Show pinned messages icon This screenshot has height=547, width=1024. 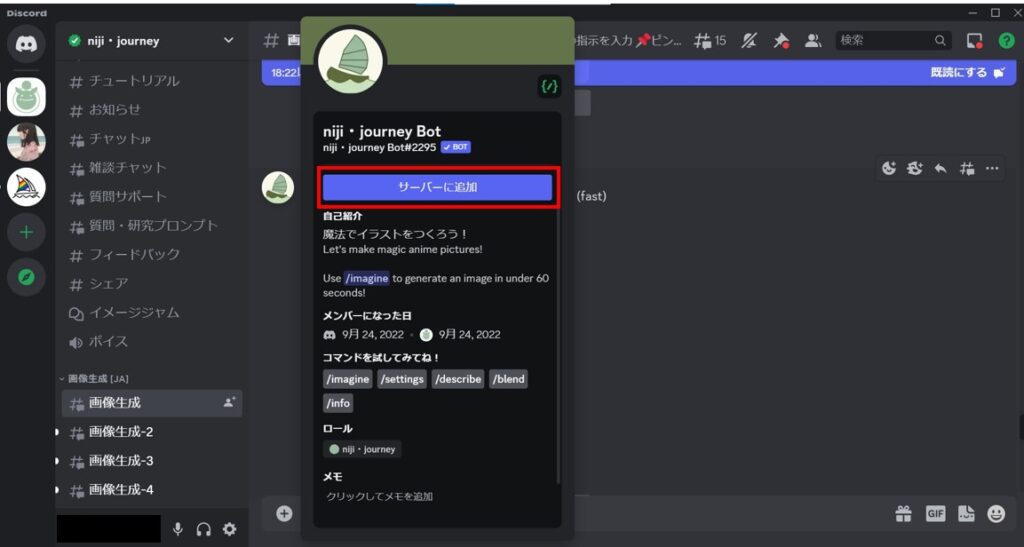(x=781, y=40)
